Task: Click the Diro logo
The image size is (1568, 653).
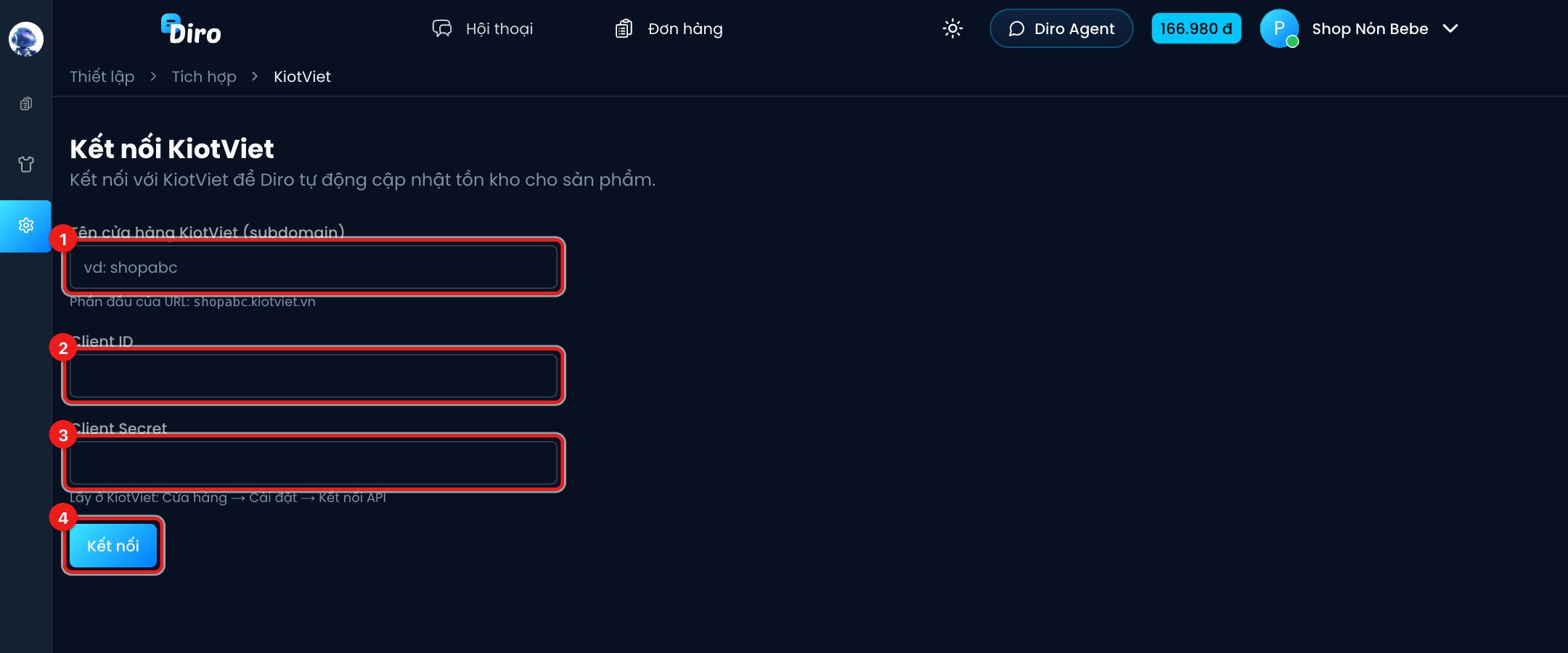Action: (191, 30)
